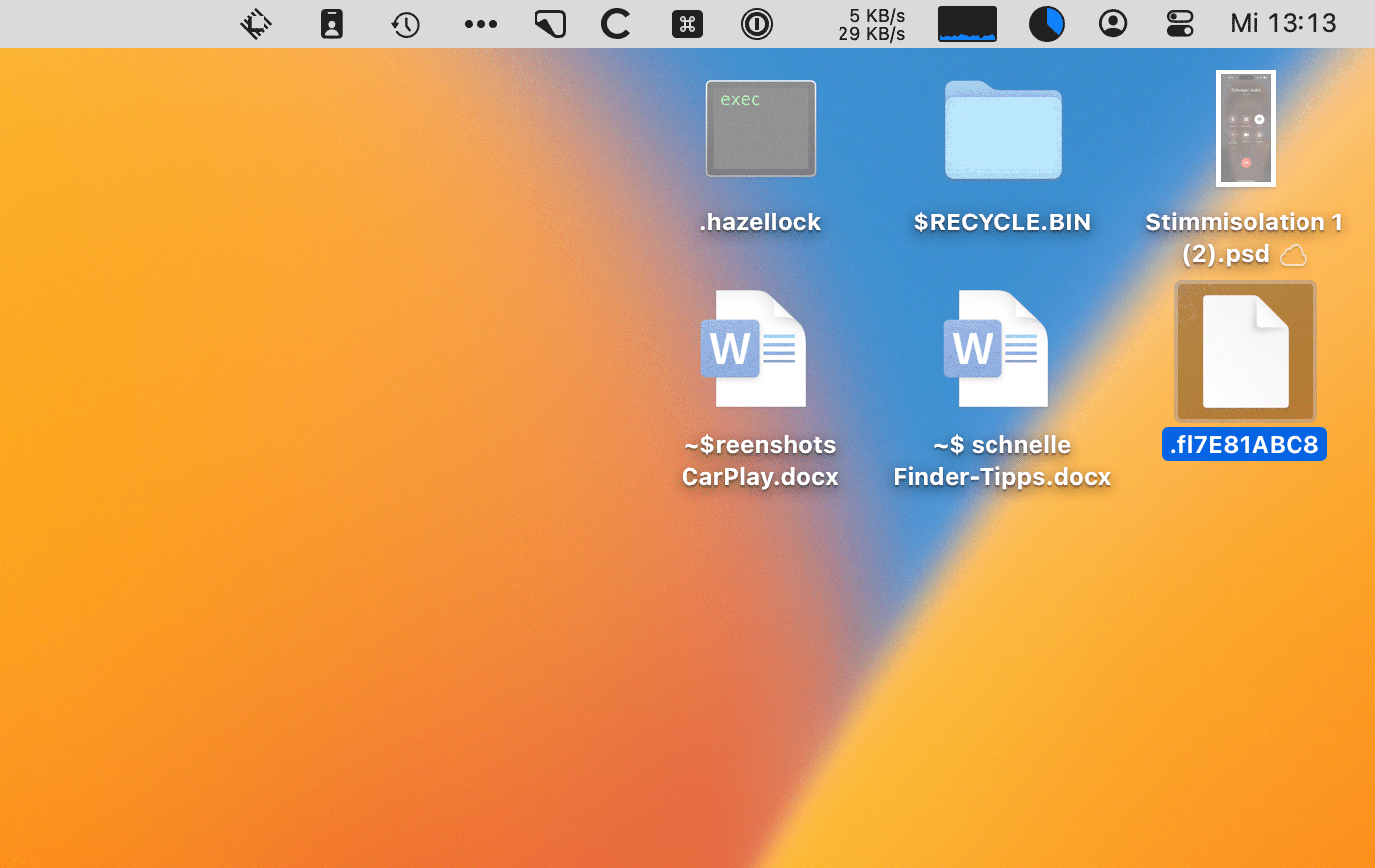Select the ~$reenshots CarPlay.docx Word icon

[x=754, y=349]
